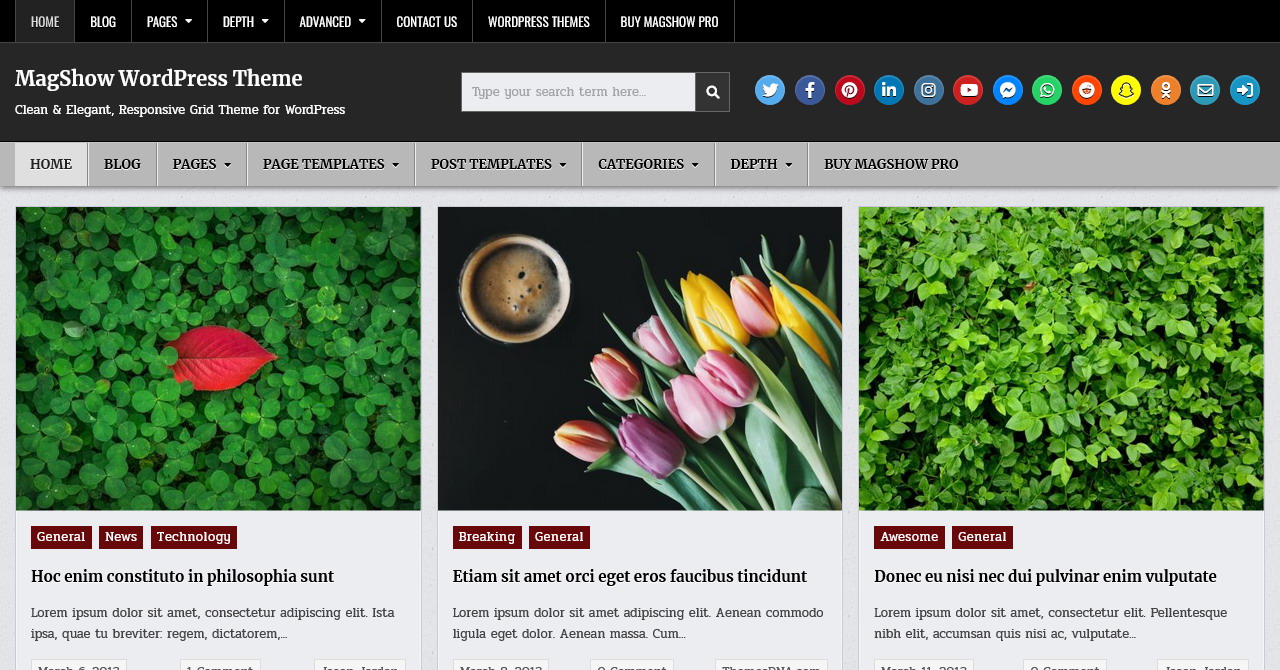The height and width of the screenshot is (670, 1280).
Task: Click the search term input field
Action: (x=578, y=92)
